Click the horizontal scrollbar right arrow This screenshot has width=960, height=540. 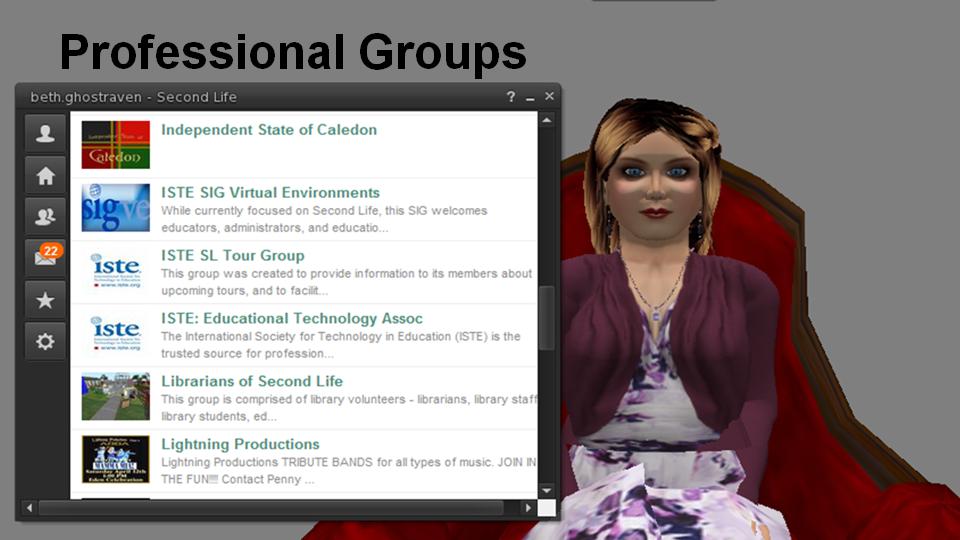(528, 508)
